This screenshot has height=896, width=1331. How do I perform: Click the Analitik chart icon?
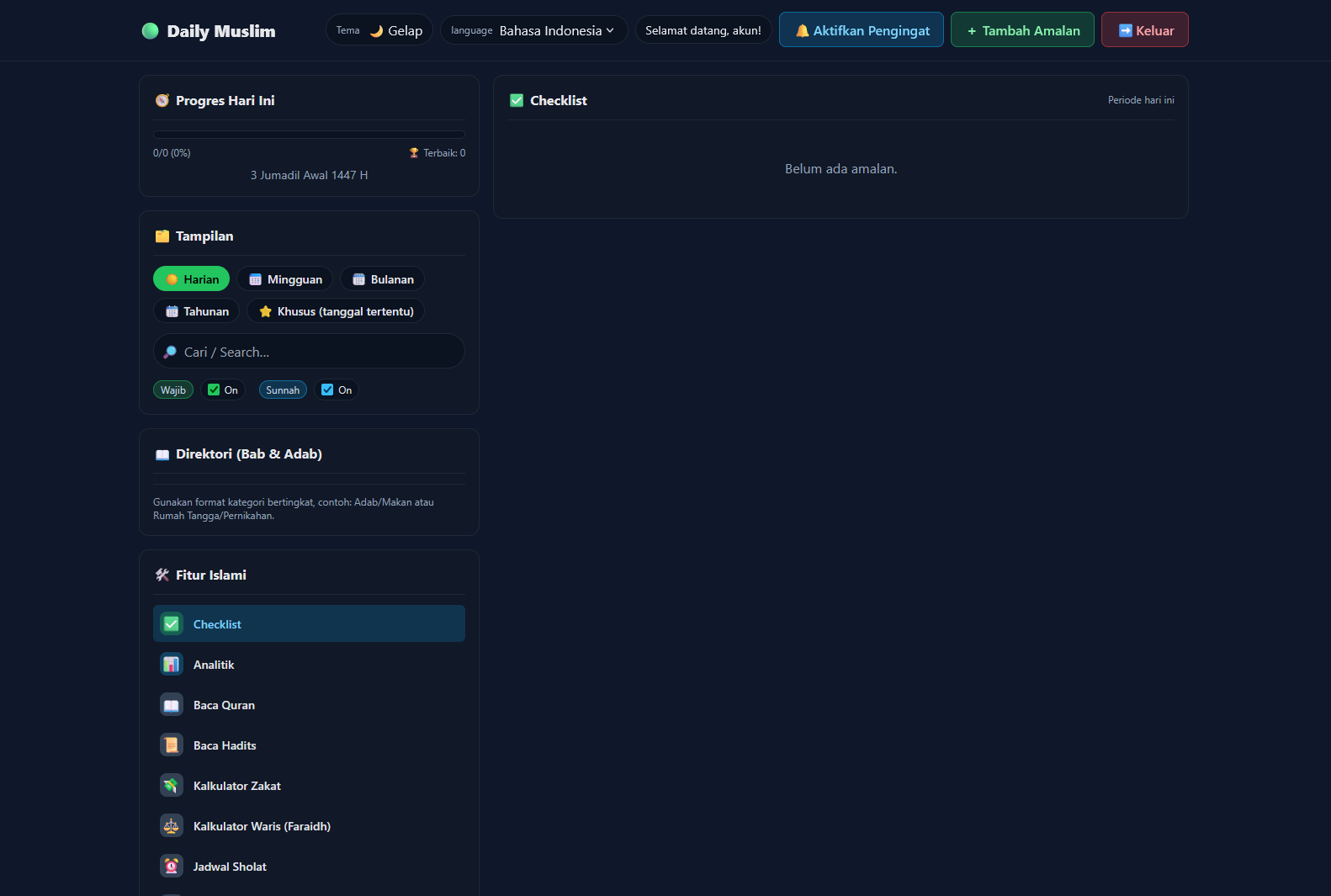tap(172, 665)
